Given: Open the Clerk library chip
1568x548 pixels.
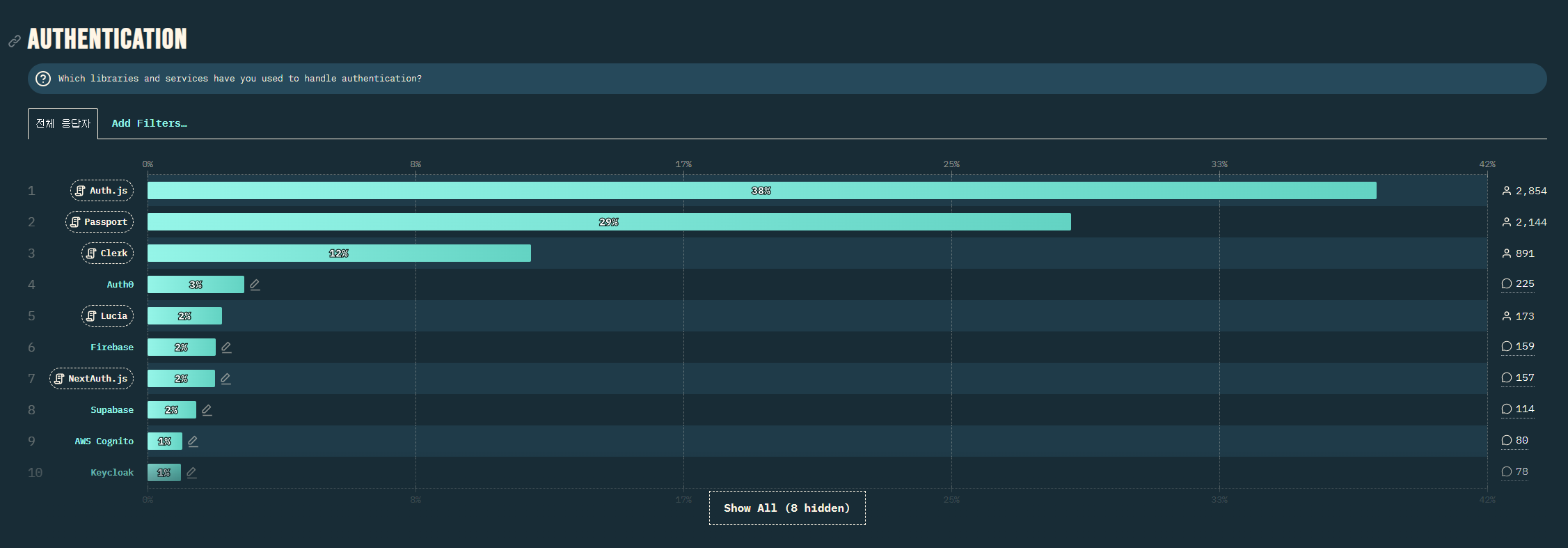Looking at the screenshot, I should 107,253.
